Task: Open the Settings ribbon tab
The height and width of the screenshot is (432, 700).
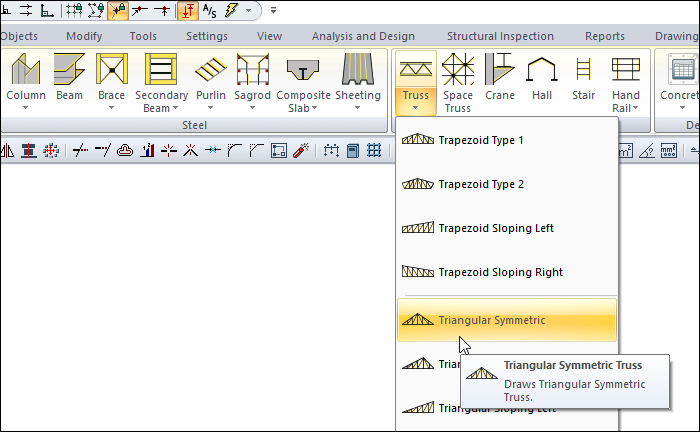Action: [x=207, y=36]
